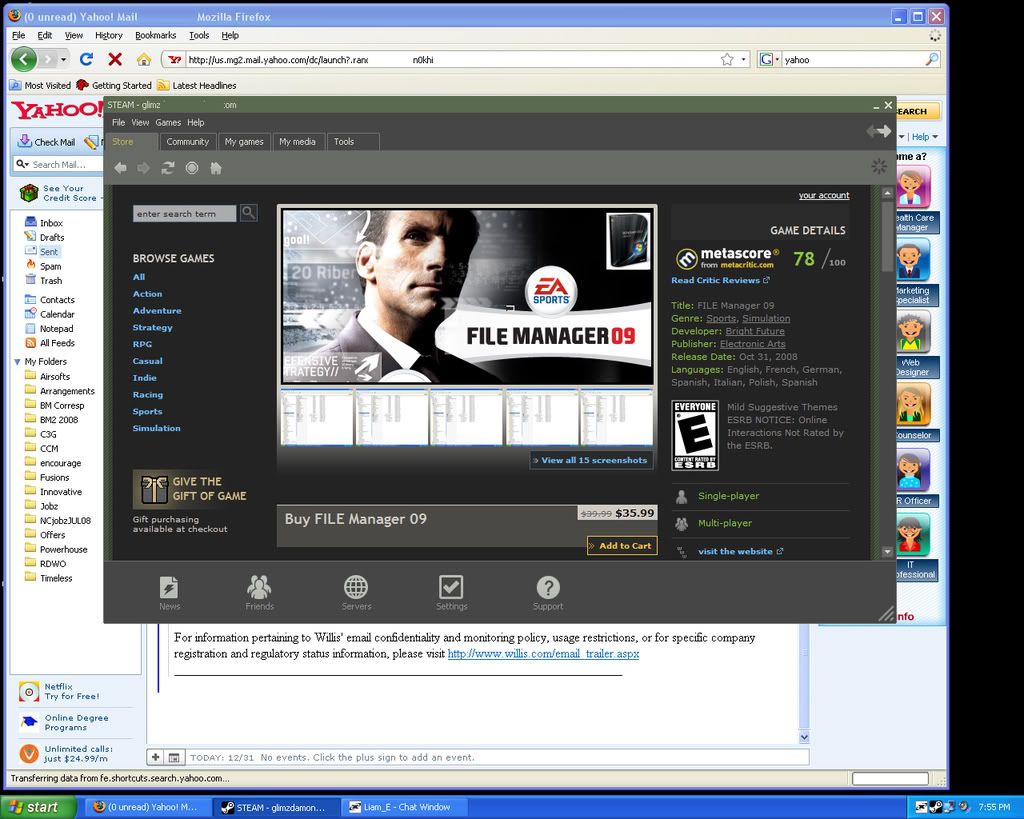Click Read Critic Reviews link

[720, 280]
